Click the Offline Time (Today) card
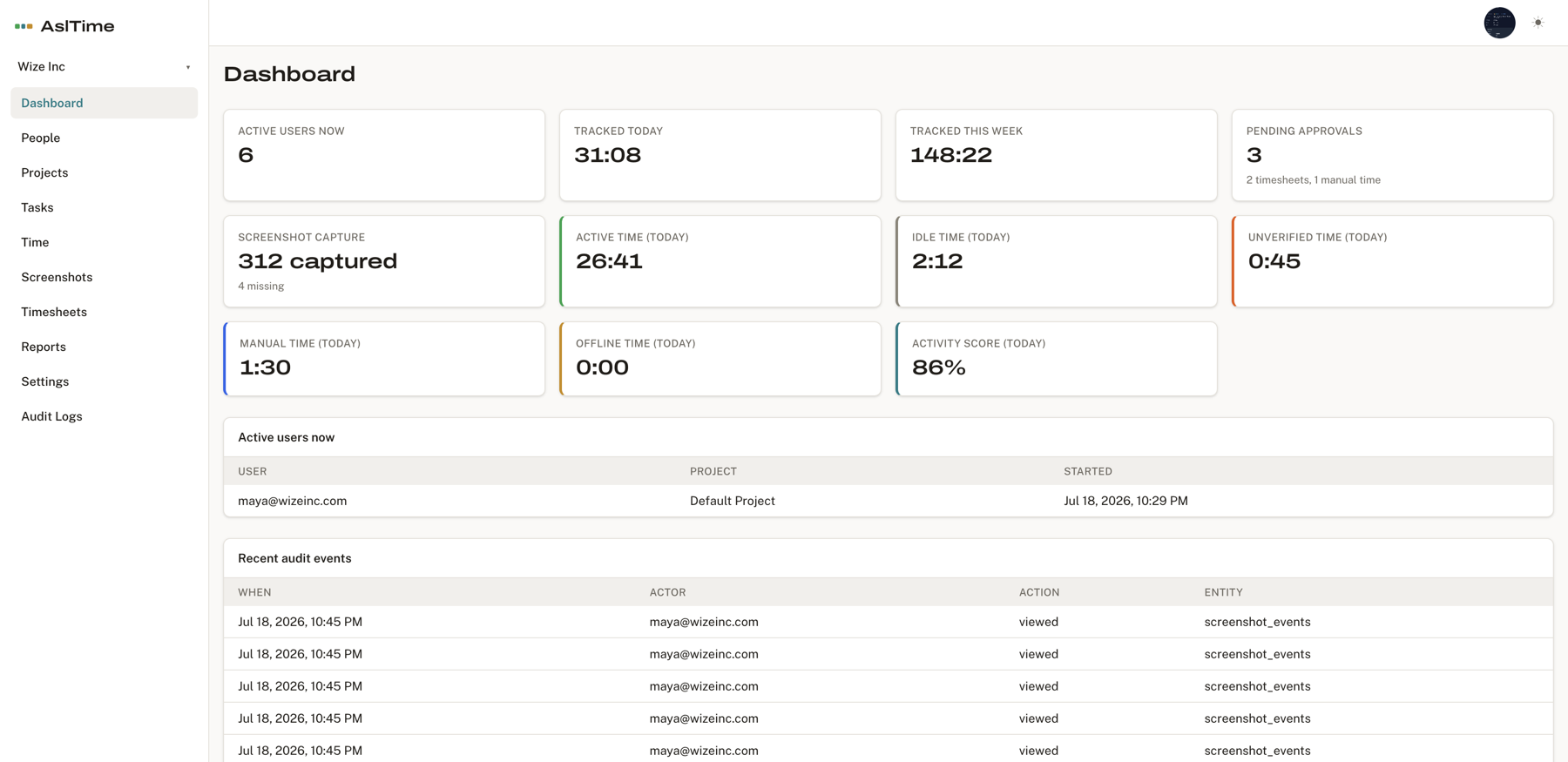This screenshot has width=1568, height=762. point(720,359)
